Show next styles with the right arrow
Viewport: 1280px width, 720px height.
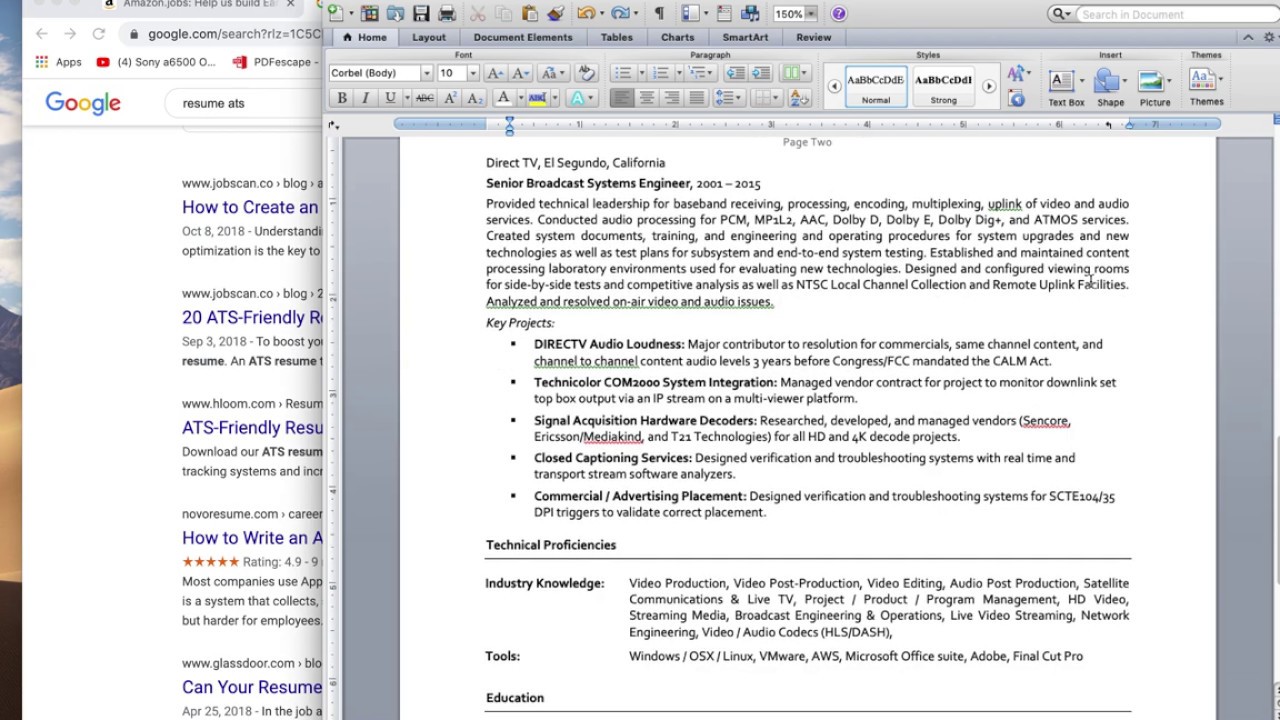coord(989,86)
